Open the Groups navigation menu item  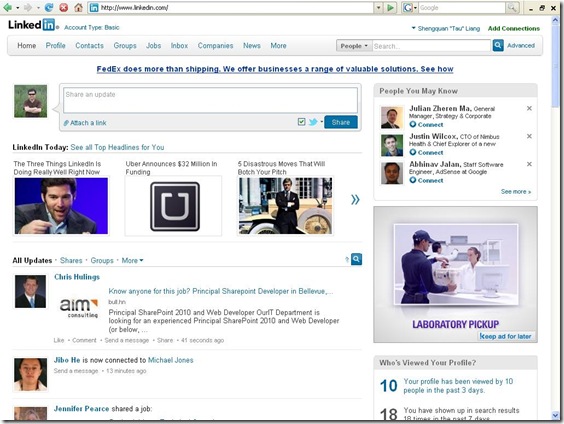(x=125, y=46)
